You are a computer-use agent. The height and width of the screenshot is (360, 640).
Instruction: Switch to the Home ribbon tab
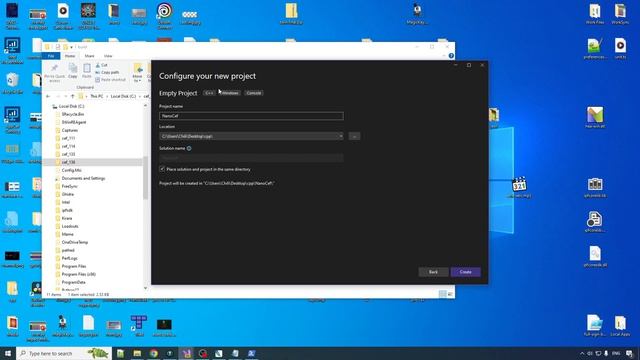click(70, 56)
